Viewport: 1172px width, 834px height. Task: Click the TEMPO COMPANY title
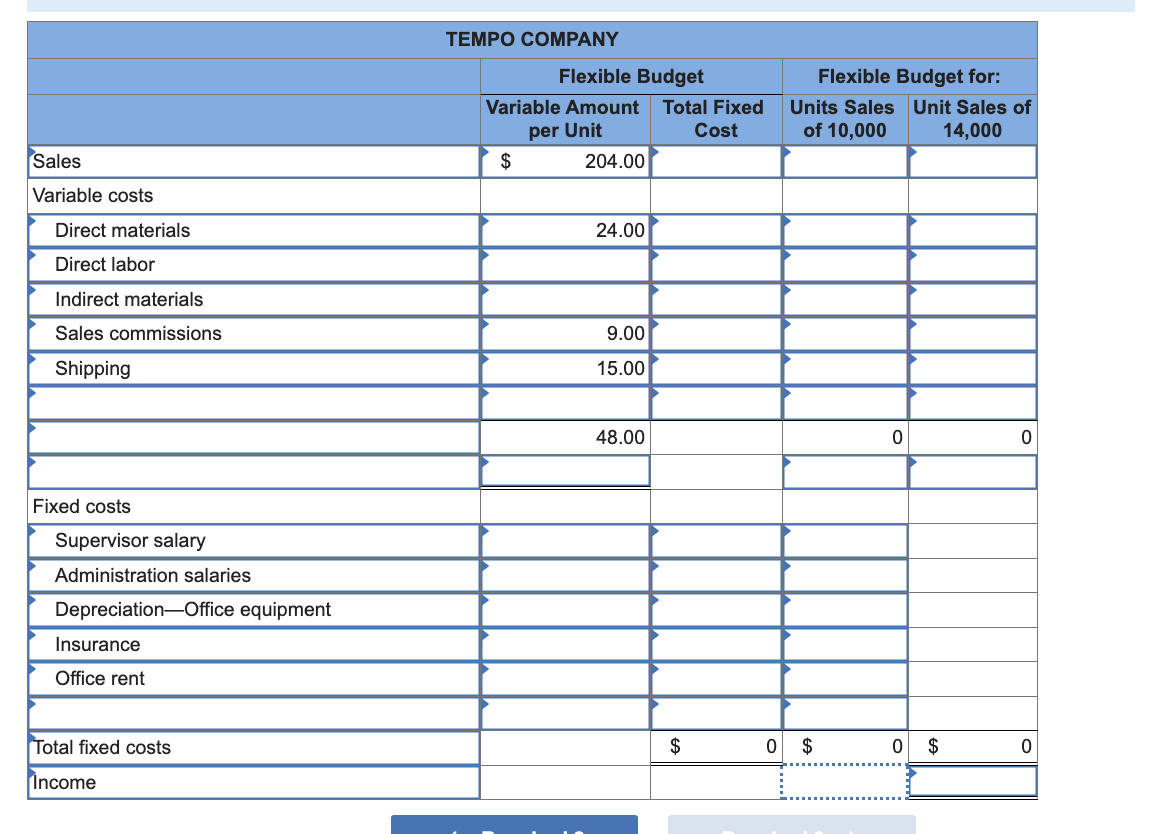click(532, 40)
